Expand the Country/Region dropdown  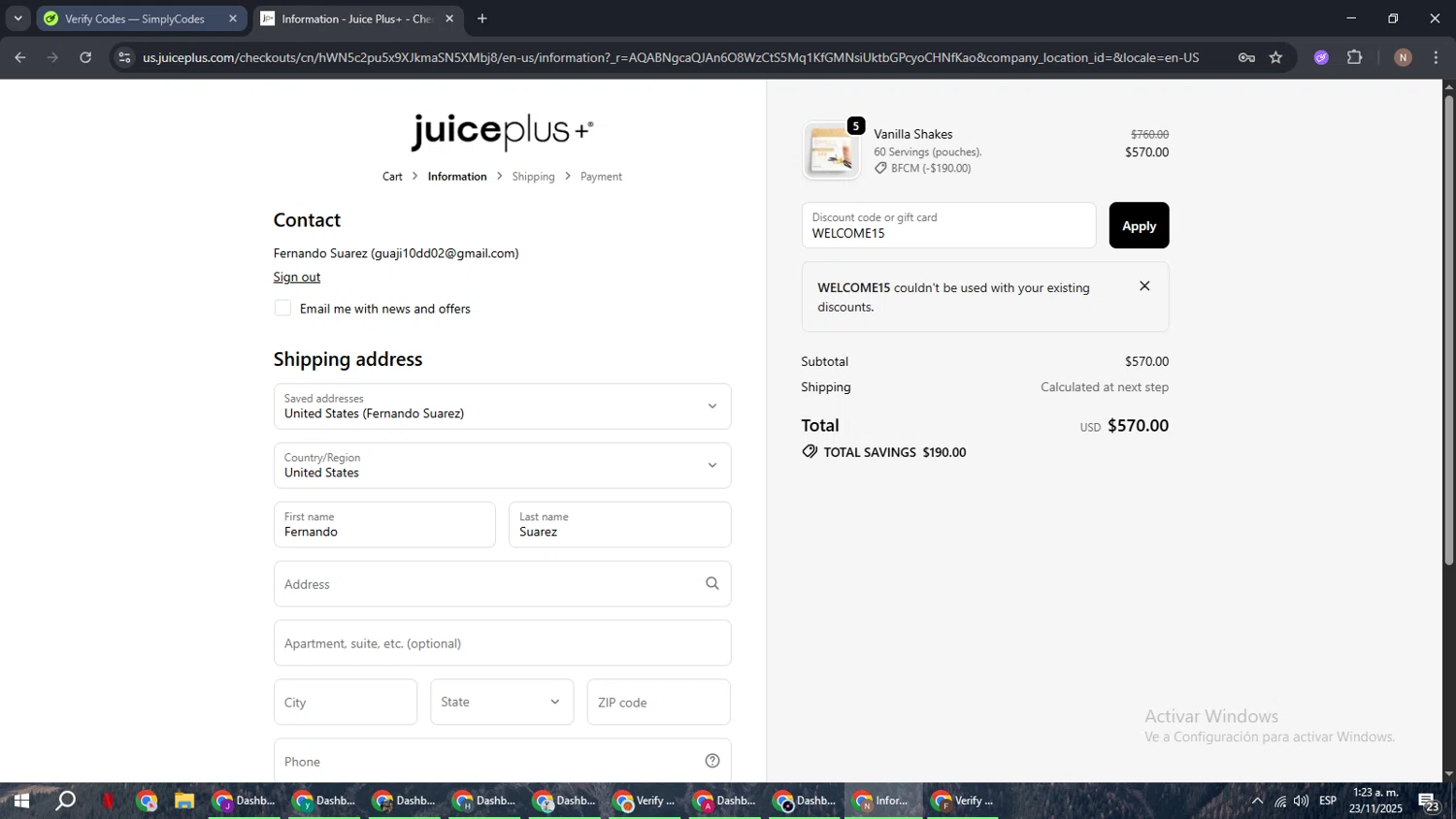pyautogui.click(x=502, y=466)
